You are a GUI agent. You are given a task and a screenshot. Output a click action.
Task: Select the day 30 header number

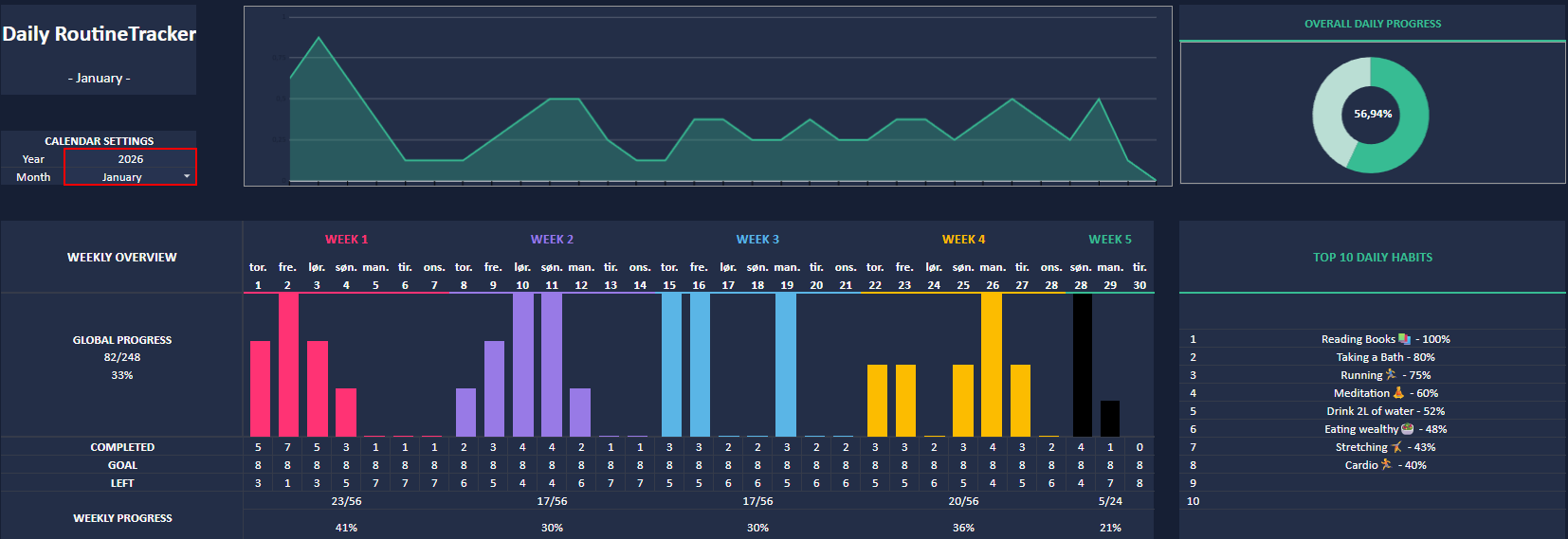(1140, 285)
